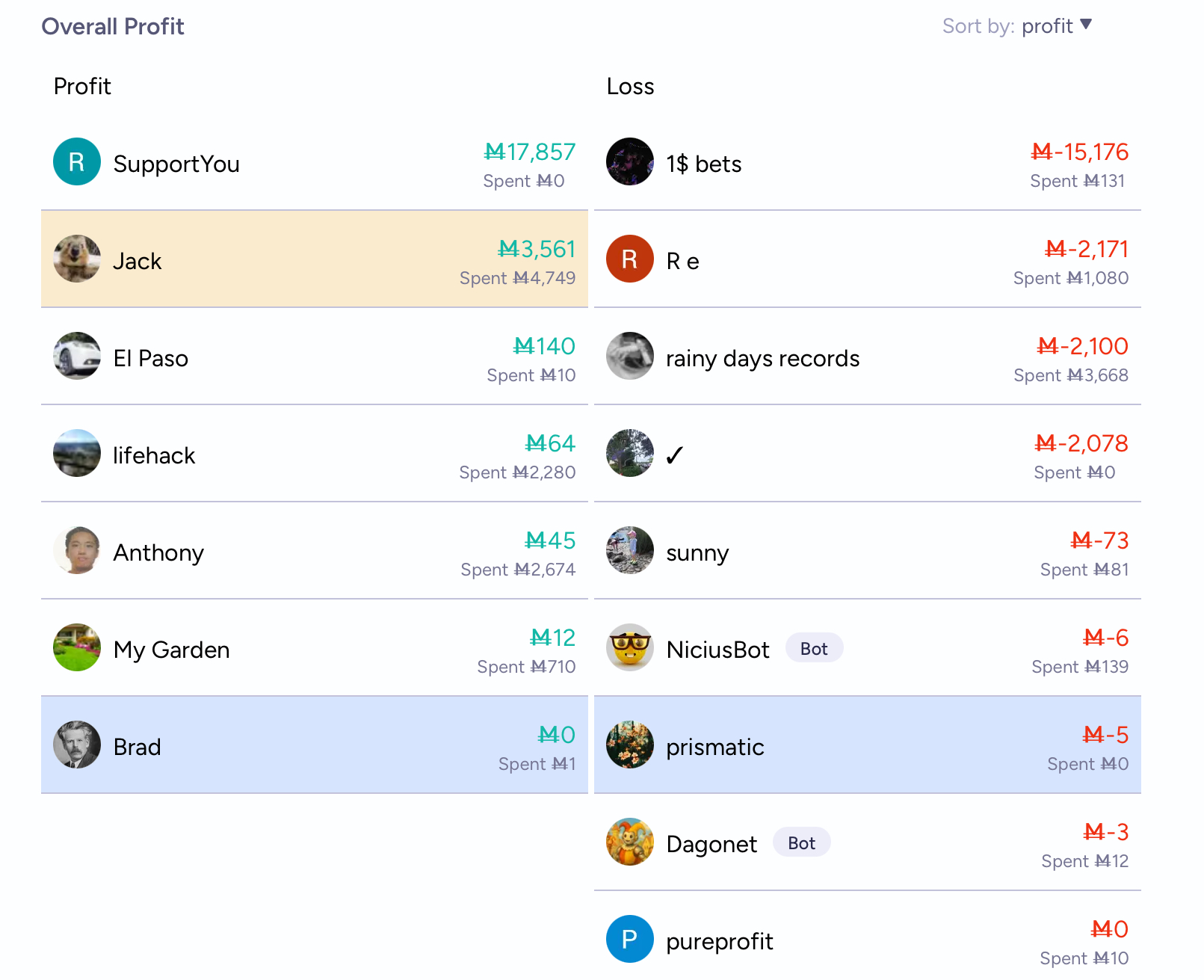Open My Garden user link

click(x=171, y=650)
